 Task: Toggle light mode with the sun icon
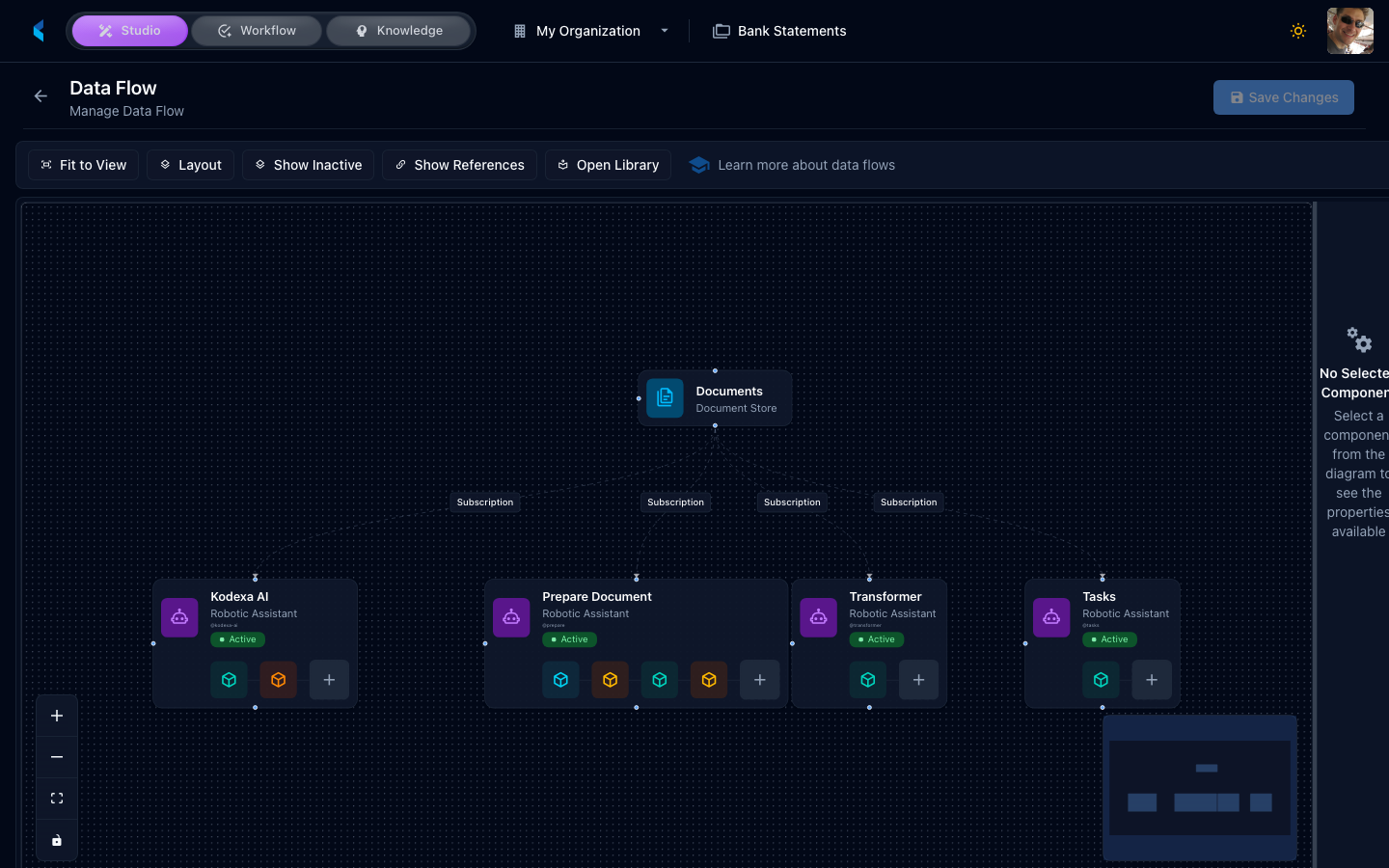[x=1298, y=30]
